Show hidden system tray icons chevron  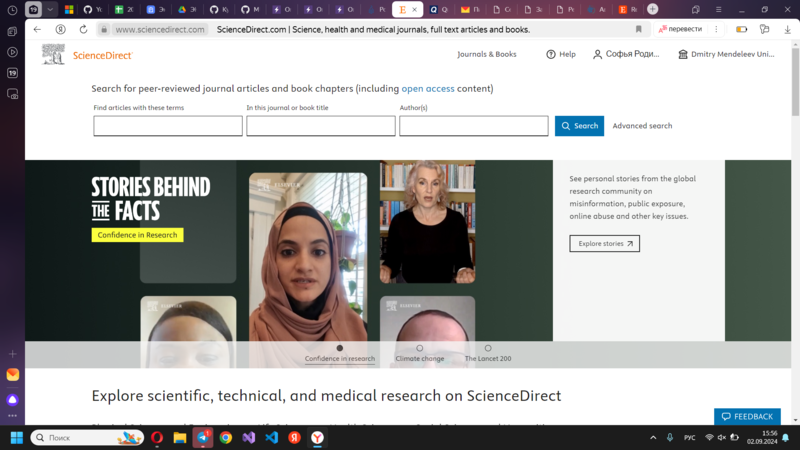click(653, 437)
